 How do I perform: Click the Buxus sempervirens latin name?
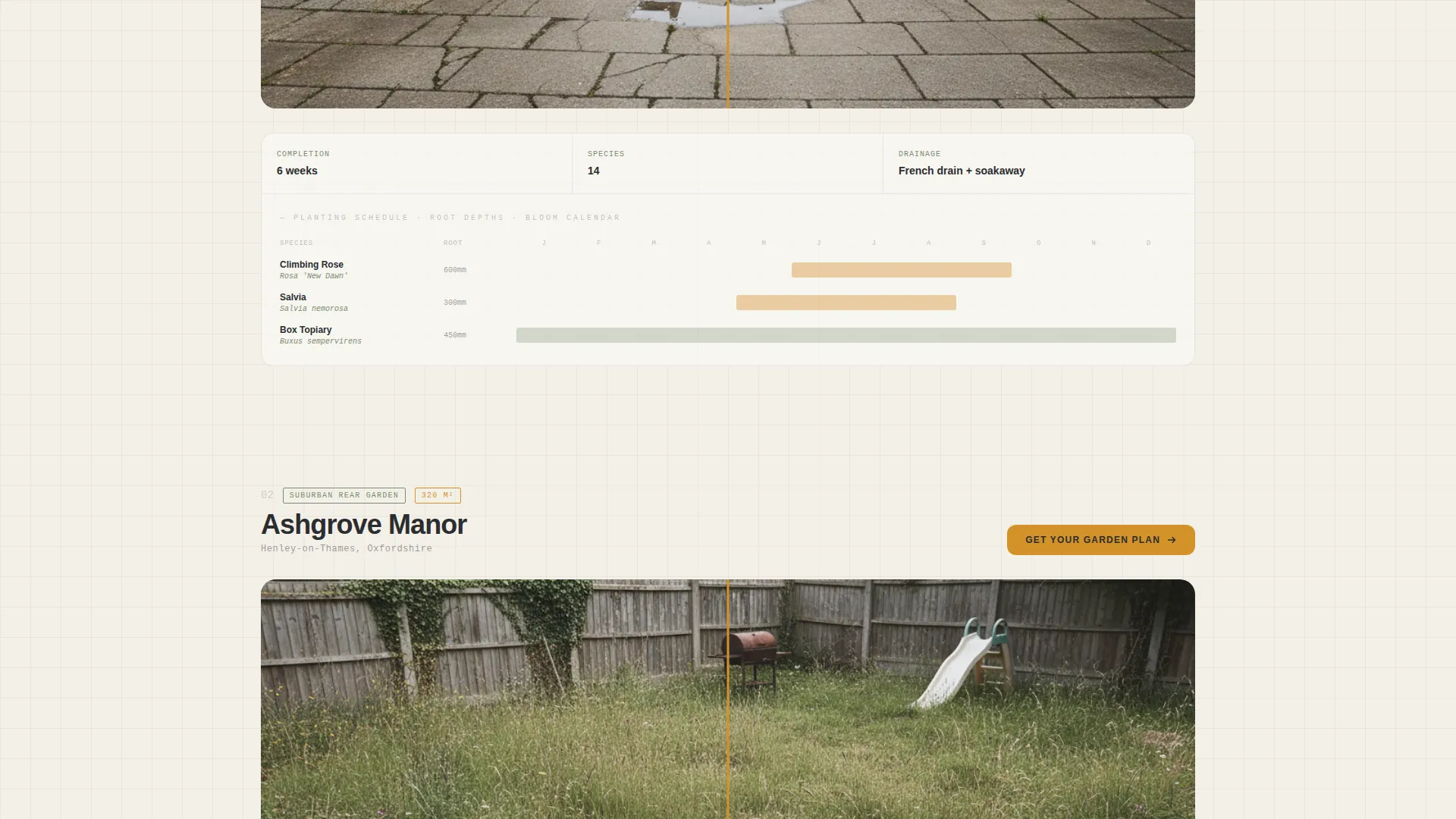pyautogui.click(x=321, y=341)
